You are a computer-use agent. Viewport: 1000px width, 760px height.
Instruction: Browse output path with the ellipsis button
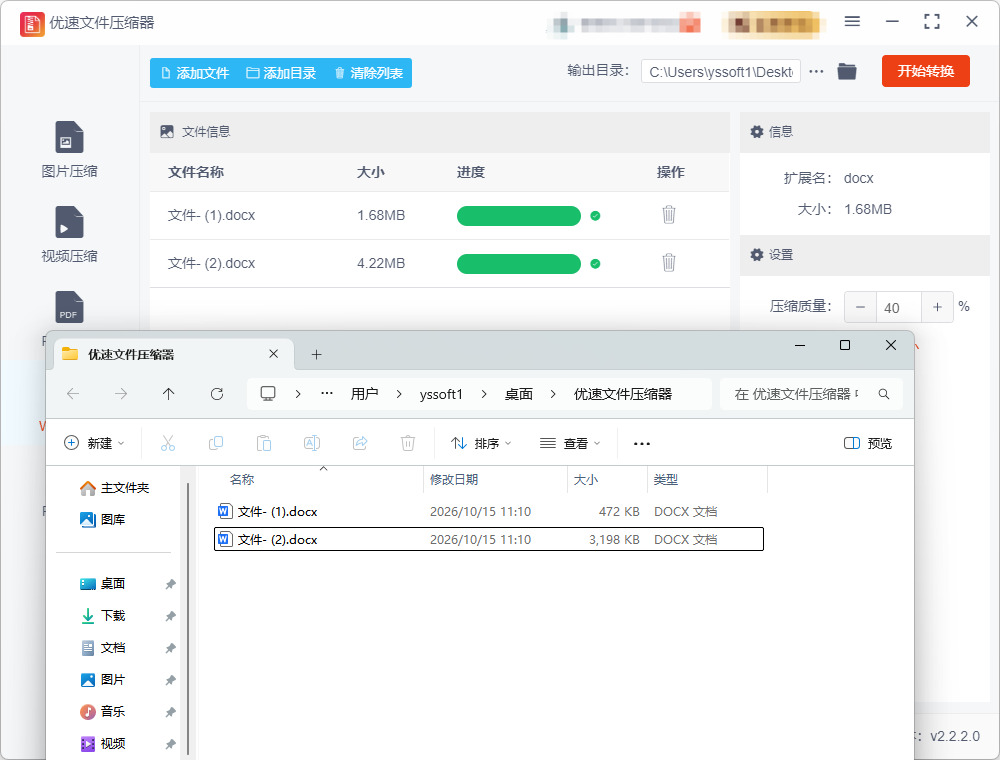point(816,71)
